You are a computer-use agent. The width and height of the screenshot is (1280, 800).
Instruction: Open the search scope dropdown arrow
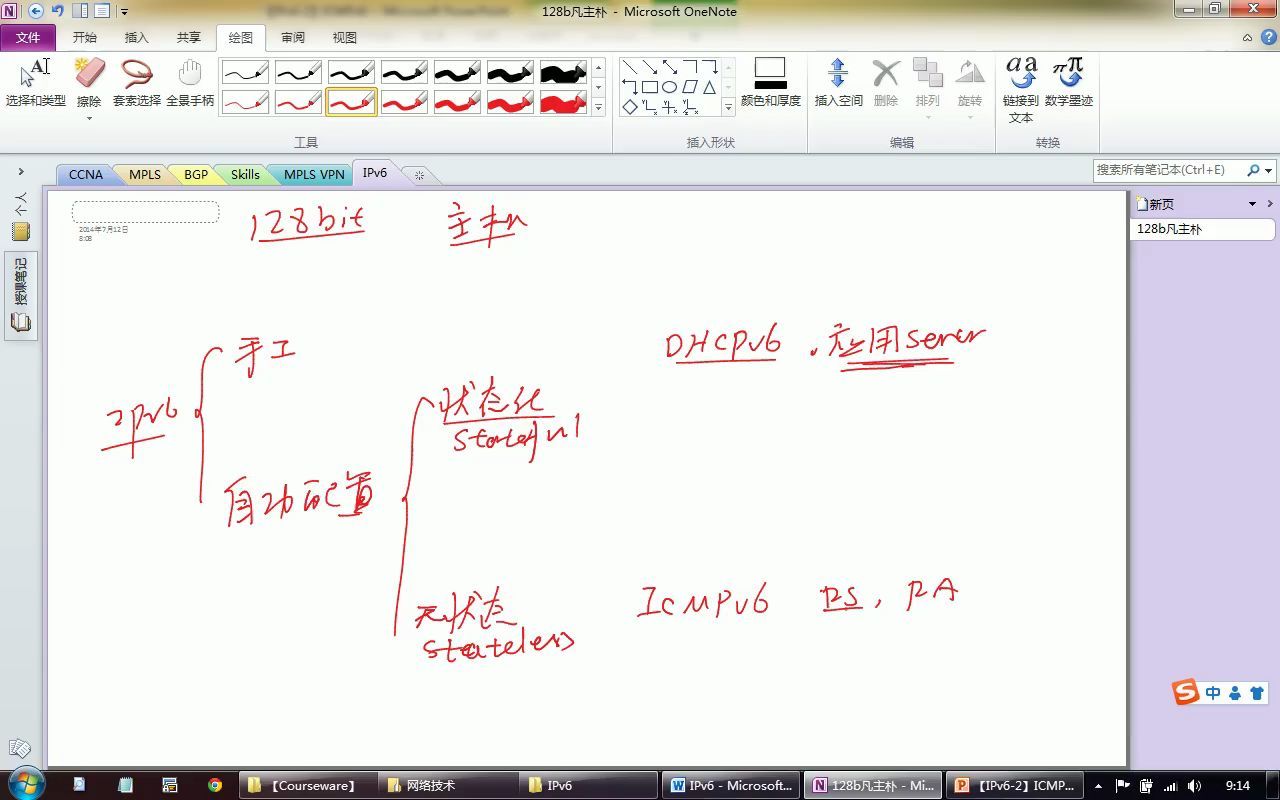[x=1268, y=171]
